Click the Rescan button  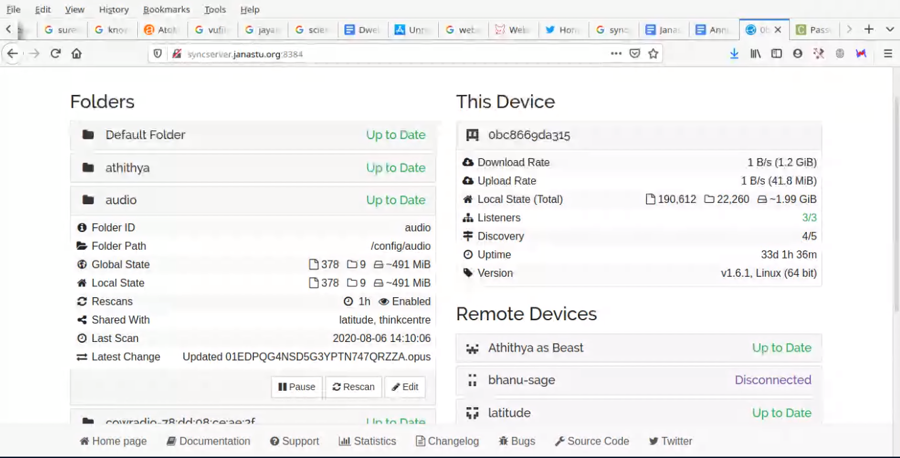coord(353,387)
